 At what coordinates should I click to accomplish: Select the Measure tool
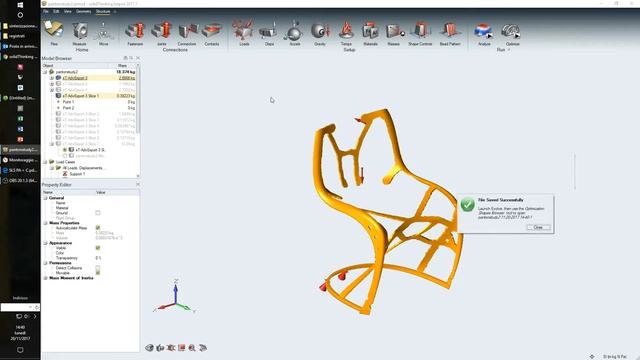(80, 31)
